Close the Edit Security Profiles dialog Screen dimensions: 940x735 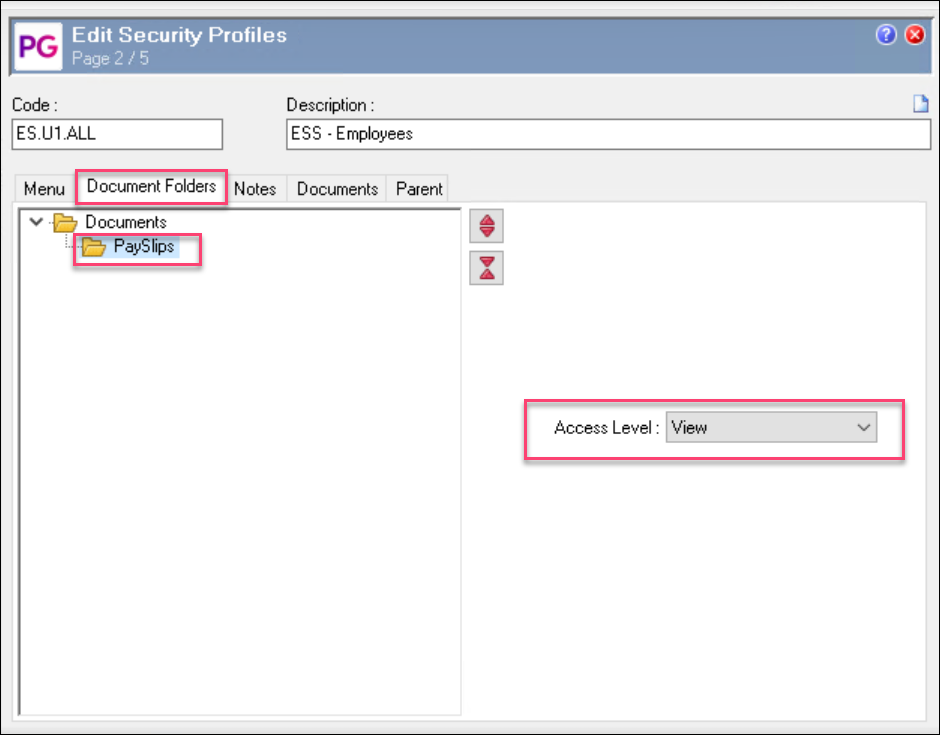[x=915, y=35]
